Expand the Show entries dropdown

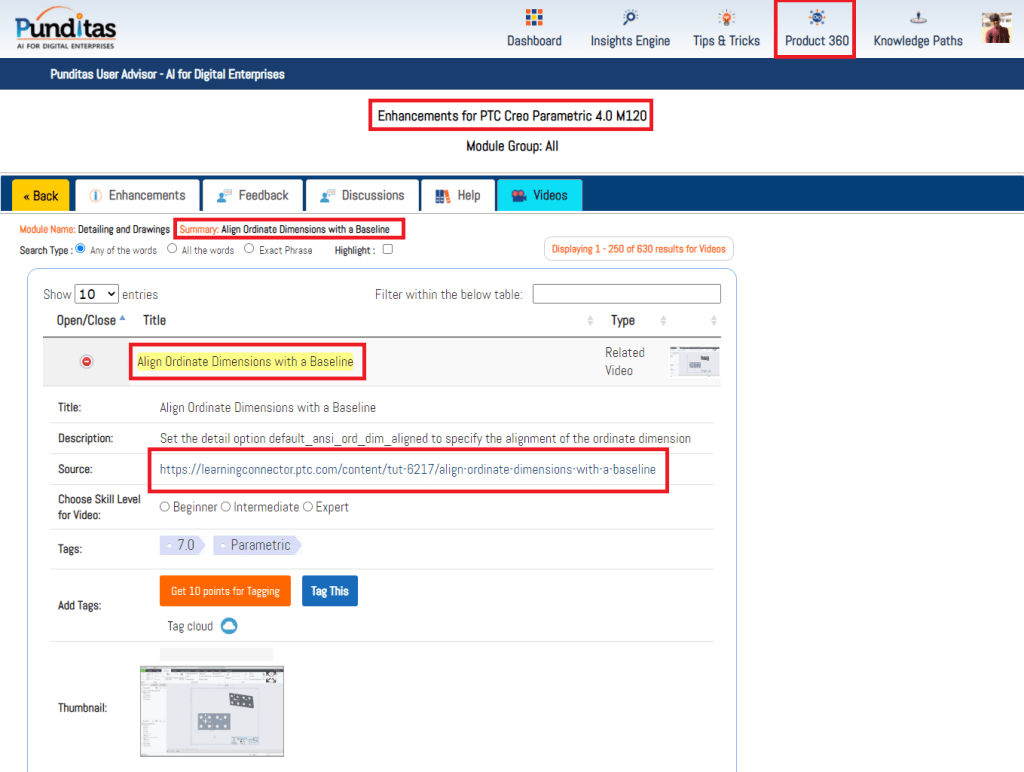click(x=97, y=294)
